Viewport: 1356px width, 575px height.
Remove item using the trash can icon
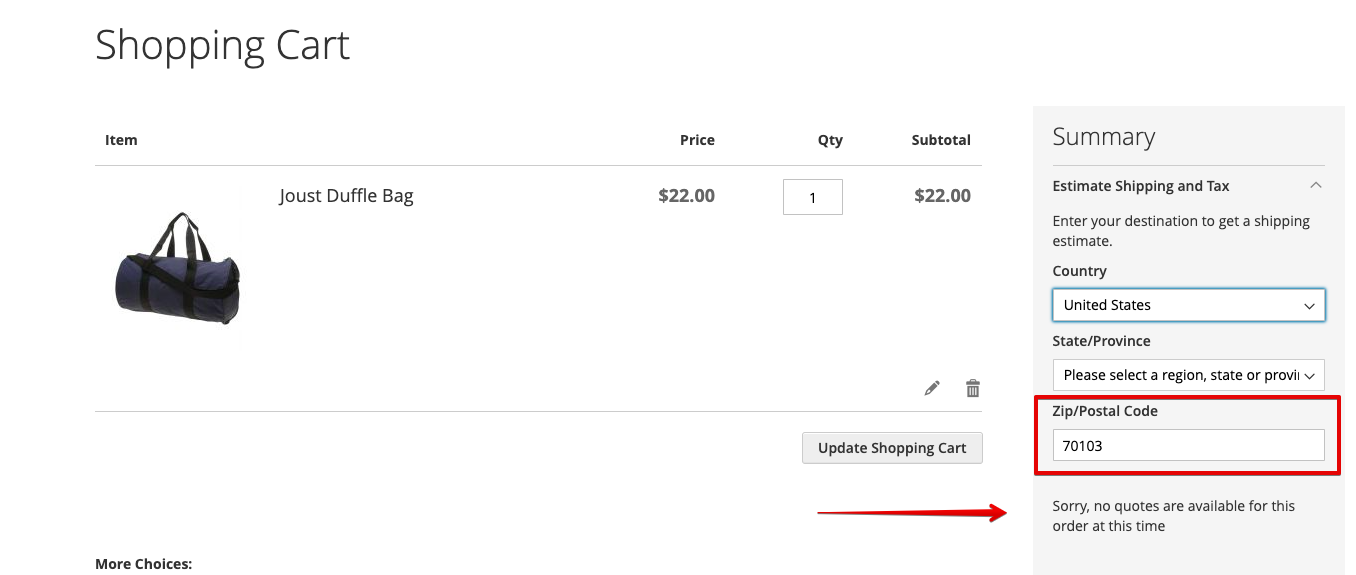click(x=972, y=388)
